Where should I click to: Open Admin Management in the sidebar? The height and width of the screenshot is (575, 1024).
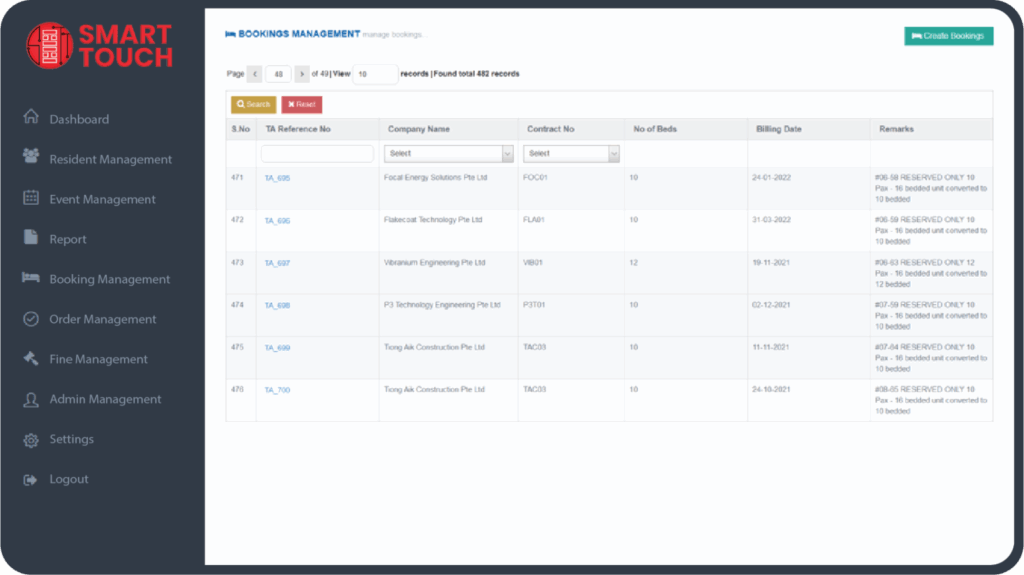point(105,399)
